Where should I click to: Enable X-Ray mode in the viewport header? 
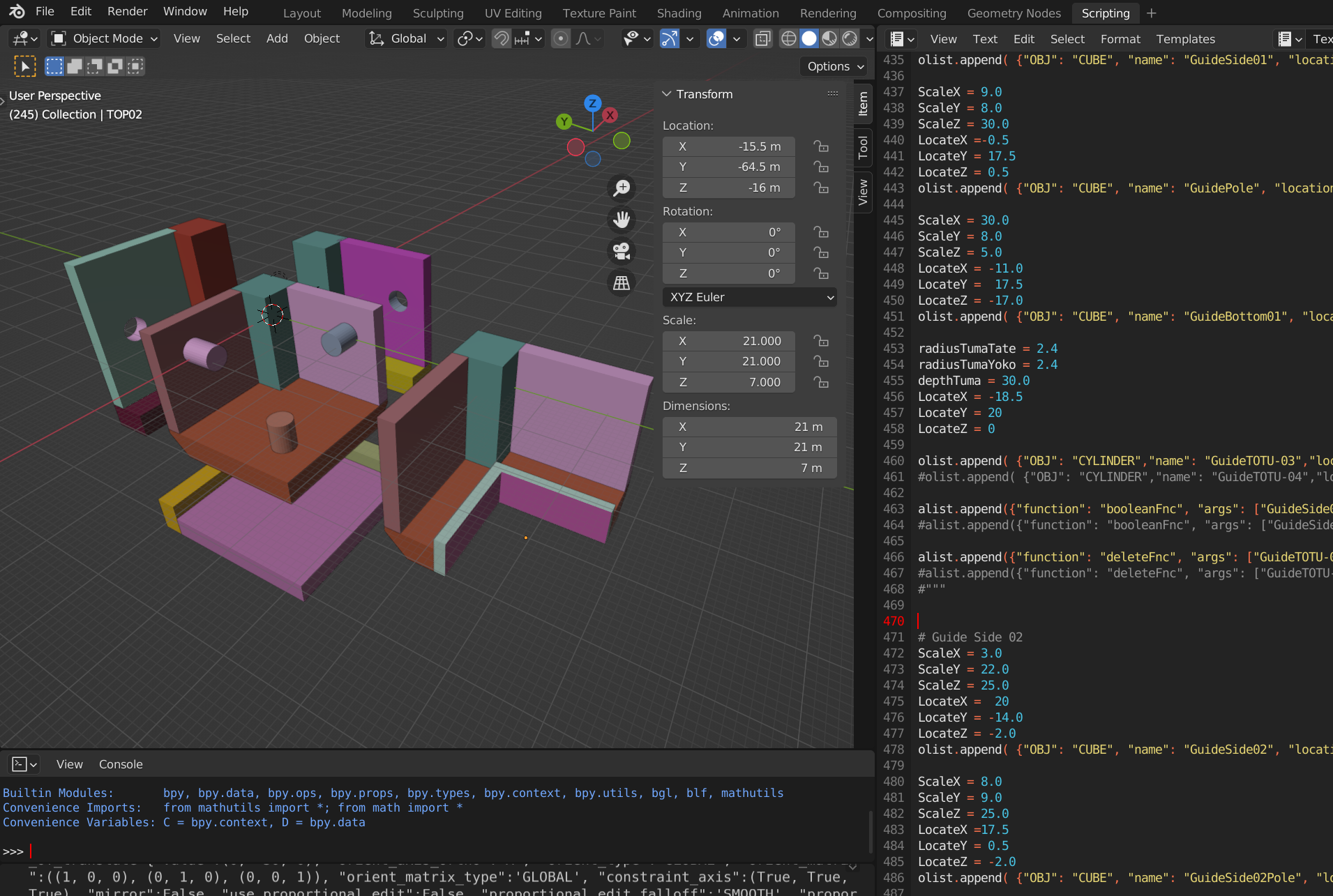coord(762,38)
